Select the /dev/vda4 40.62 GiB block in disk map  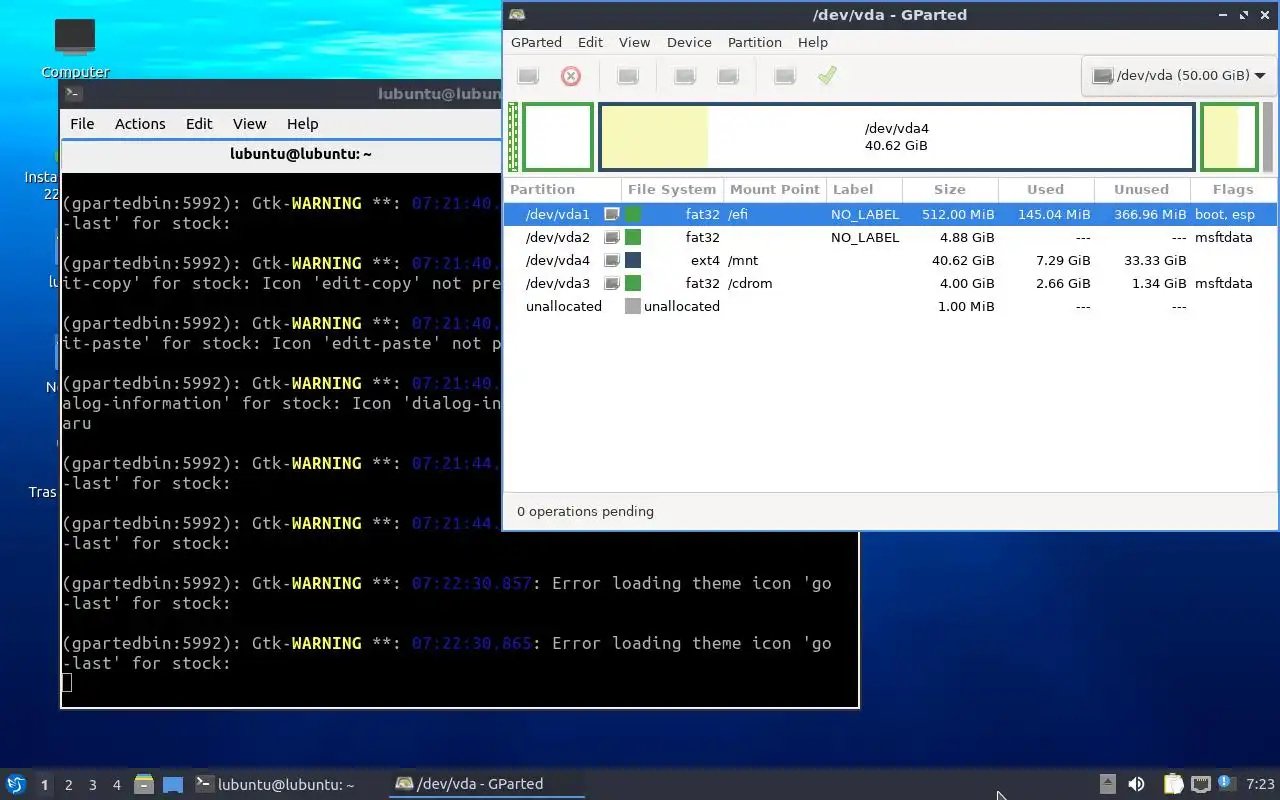[897, 137]
